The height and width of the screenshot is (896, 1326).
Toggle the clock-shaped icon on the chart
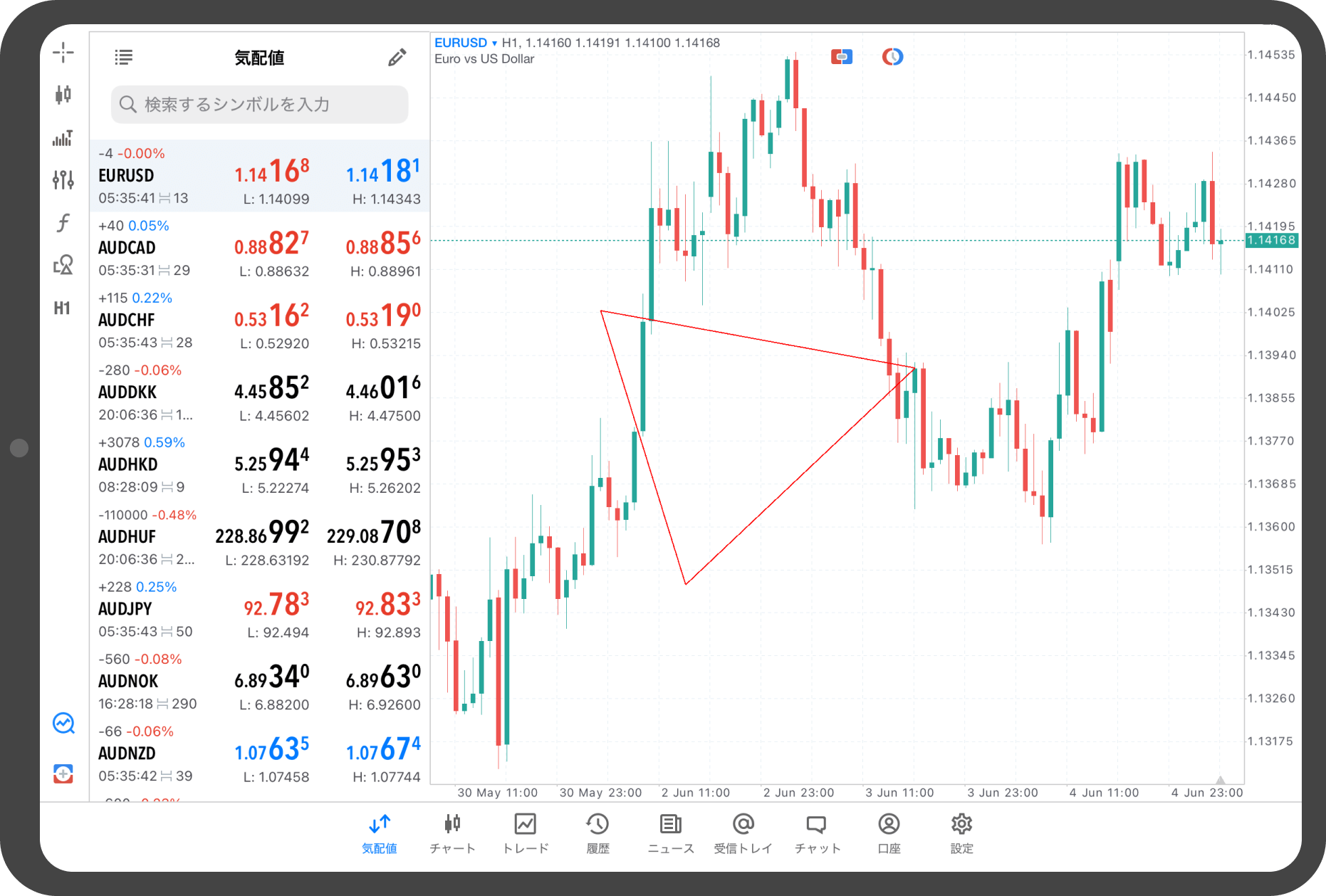point(892,57)
